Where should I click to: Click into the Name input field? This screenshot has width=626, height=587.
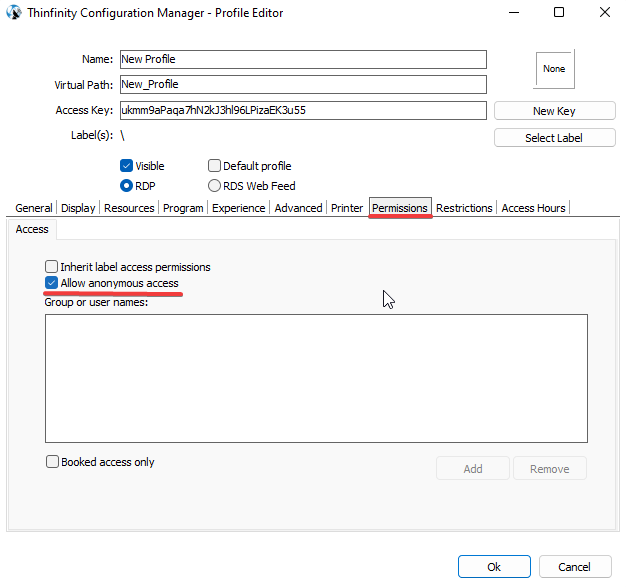click(x=303, y=59)
